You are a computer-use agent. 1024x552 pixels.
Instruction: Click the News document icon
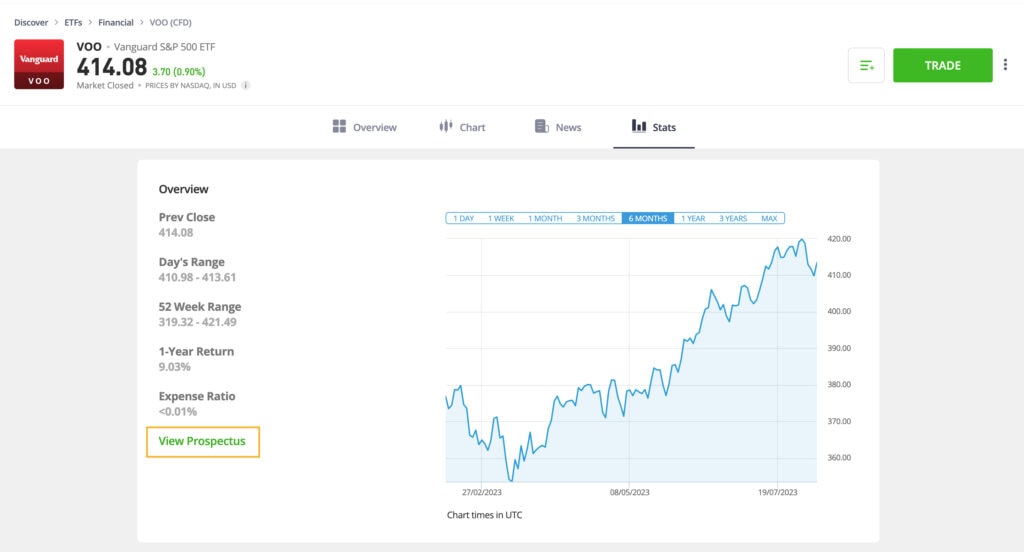(x=541, y=126)
